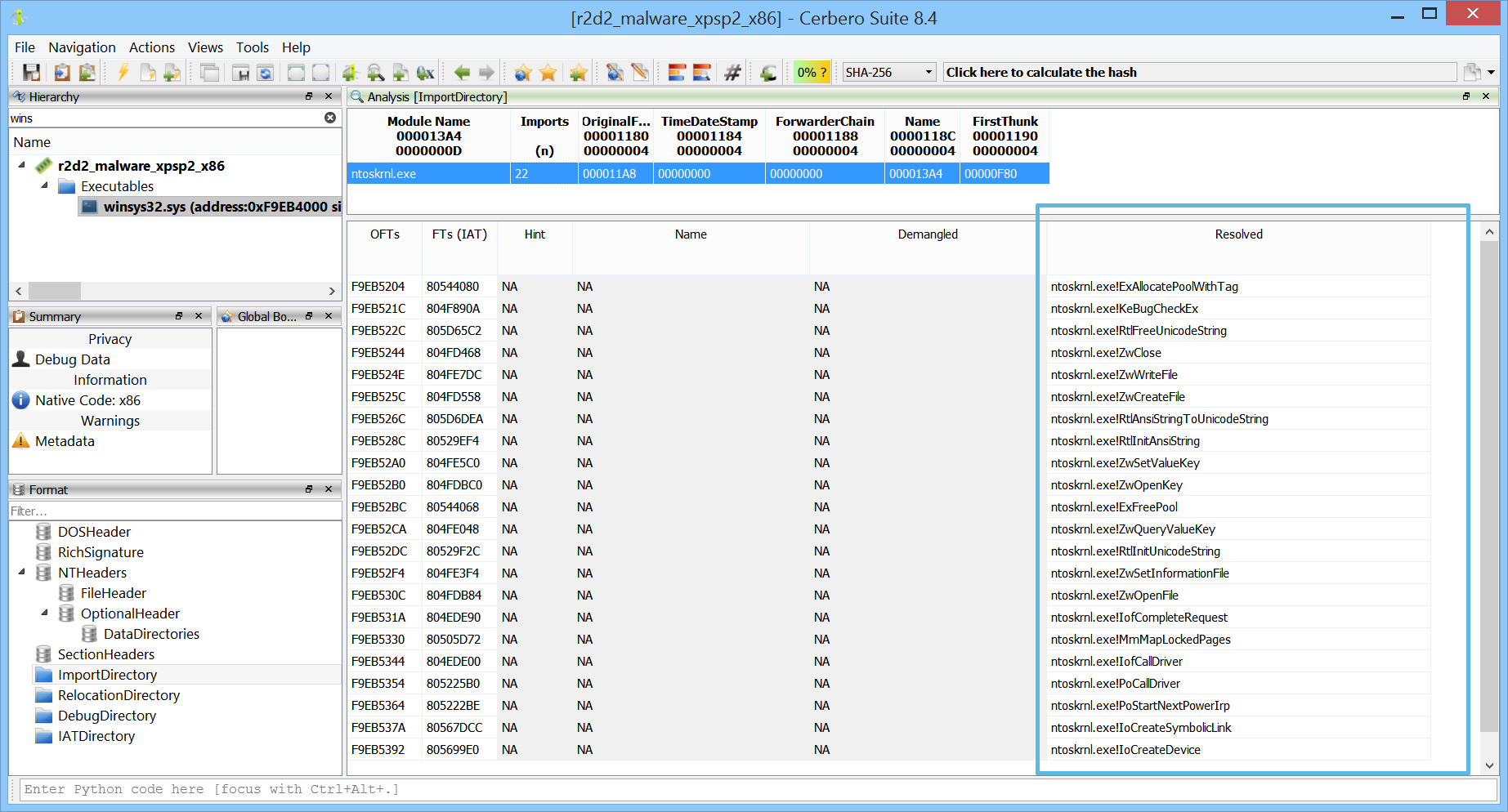The width and height of the screenshot is (1508, 812).
Task: Collapse the NTHeaders format node
Action: (22, 572)
